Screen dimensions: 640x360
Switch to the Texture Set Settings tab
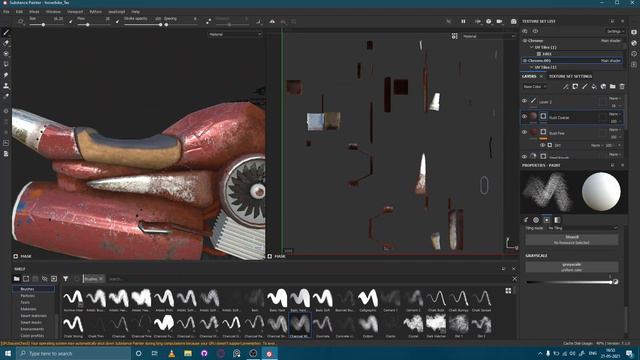(x=570, y=76)
